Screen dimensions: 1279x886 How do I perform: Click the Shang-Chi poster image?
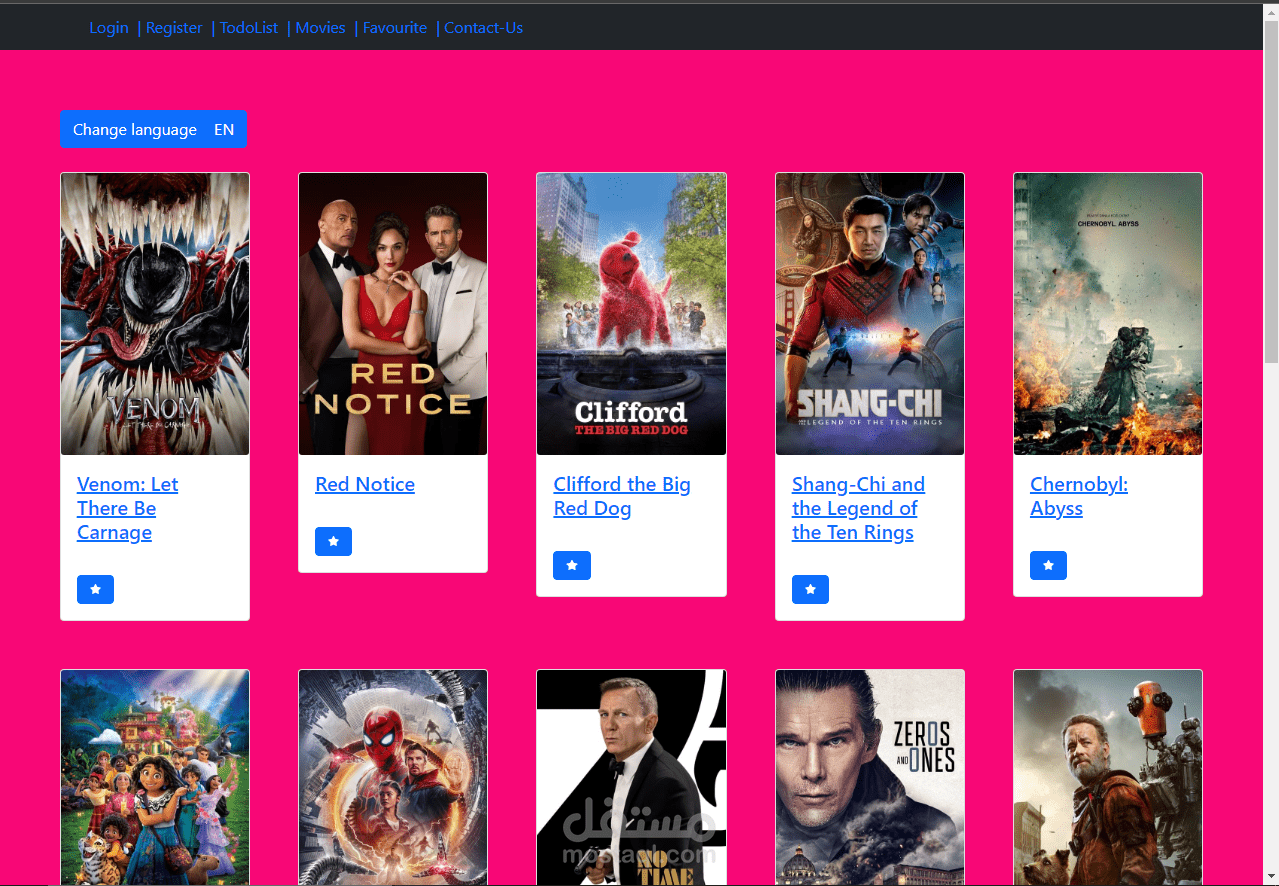(870, 314)
